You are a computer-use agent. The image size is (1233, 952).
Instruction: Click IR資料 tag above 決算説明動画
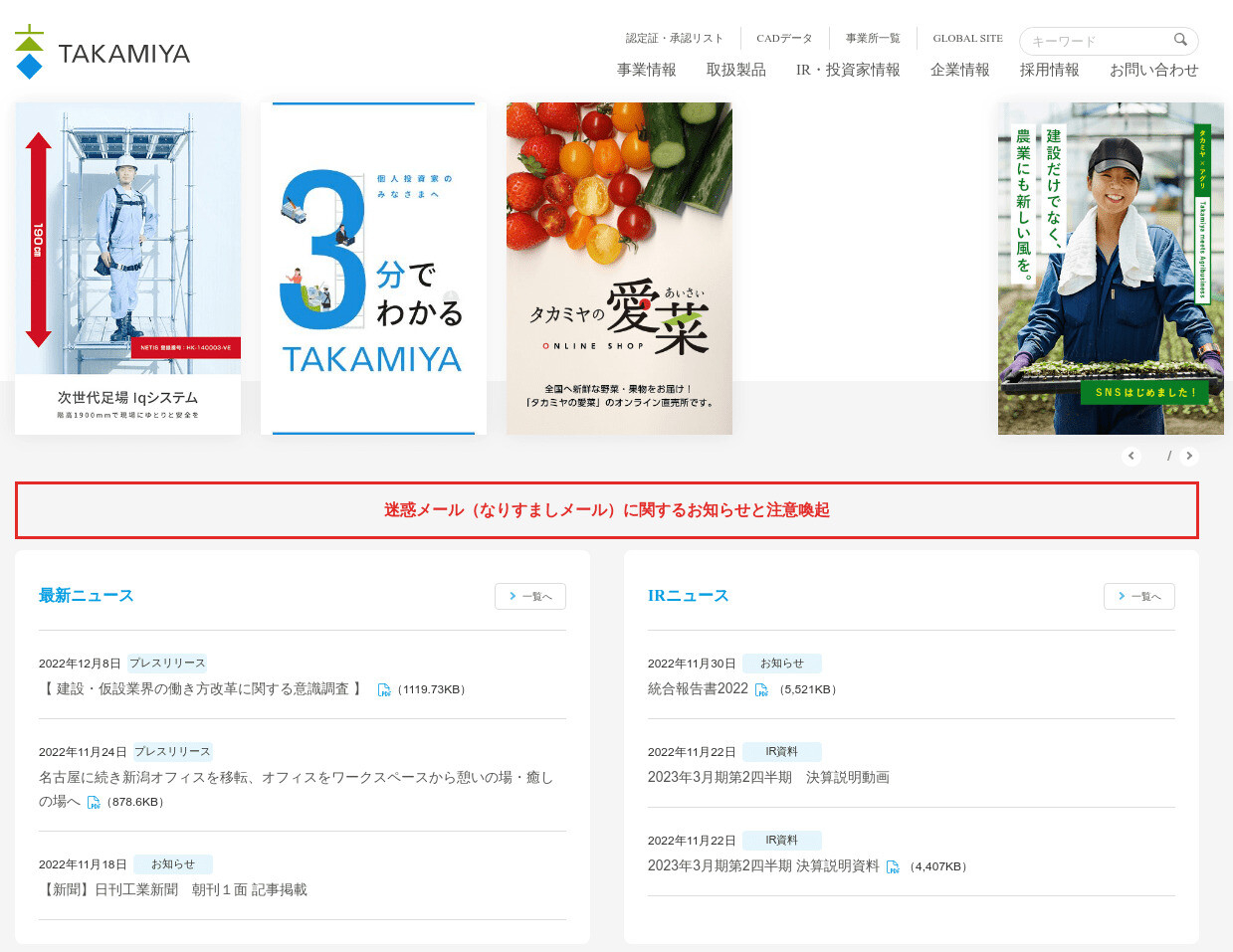point(782,752)
